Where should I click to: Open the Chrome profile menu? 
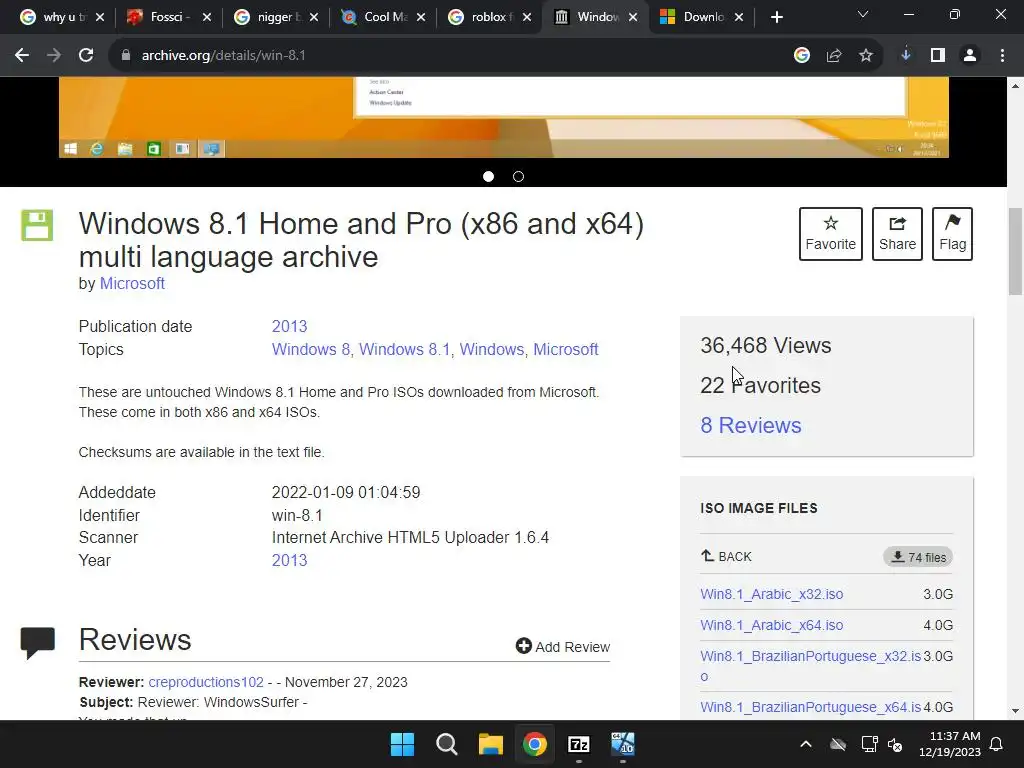pyautogui.click(x=970, y=56)
